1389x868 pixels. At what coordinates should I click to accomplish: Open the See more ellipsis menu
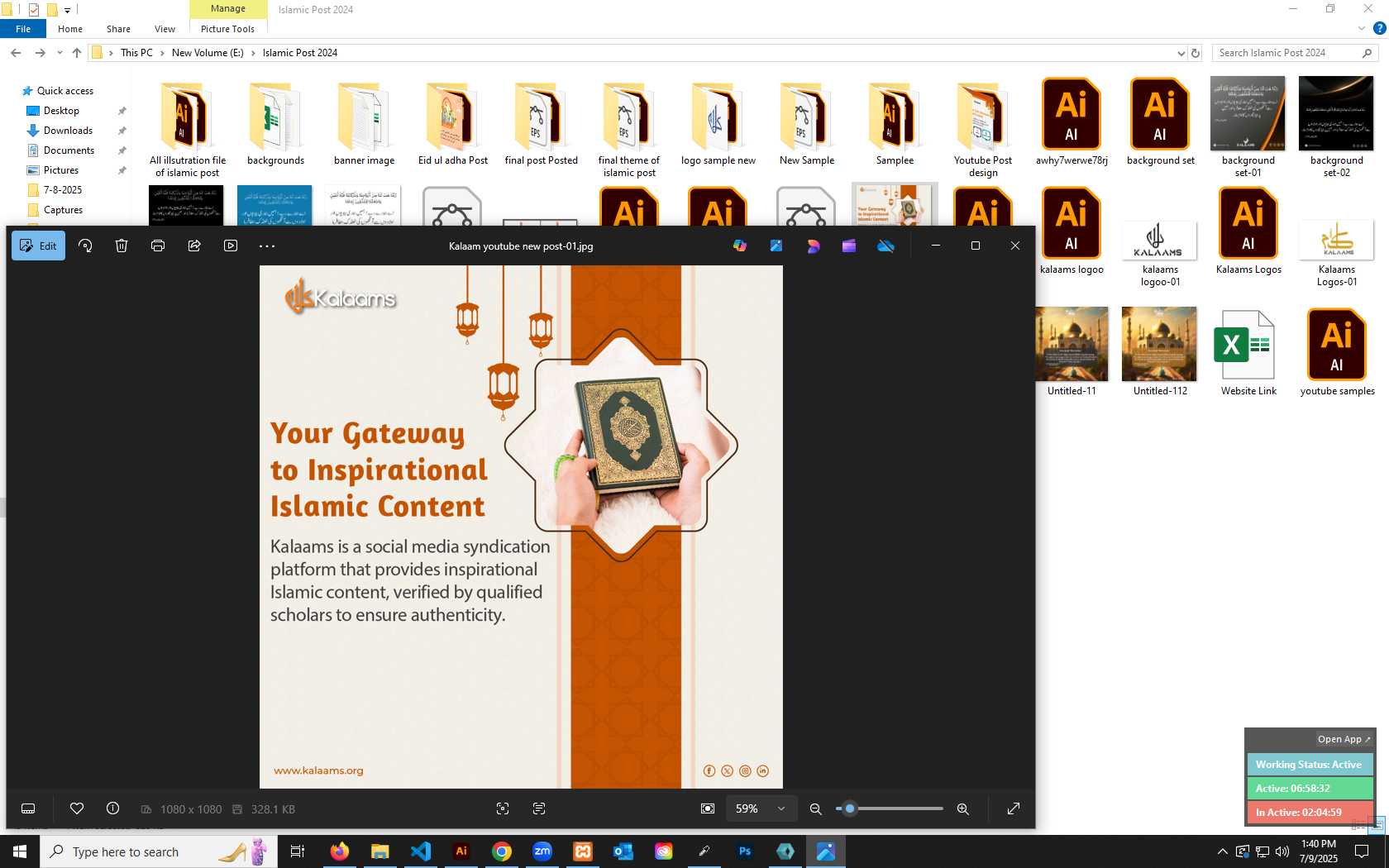click(267, 246)
